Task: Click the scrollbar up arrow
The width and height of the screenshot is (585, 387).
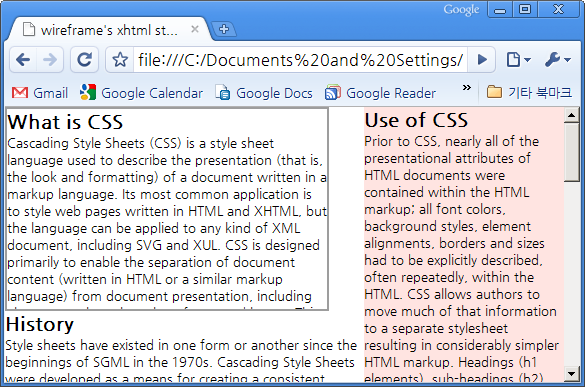Action: coord(571,115)
